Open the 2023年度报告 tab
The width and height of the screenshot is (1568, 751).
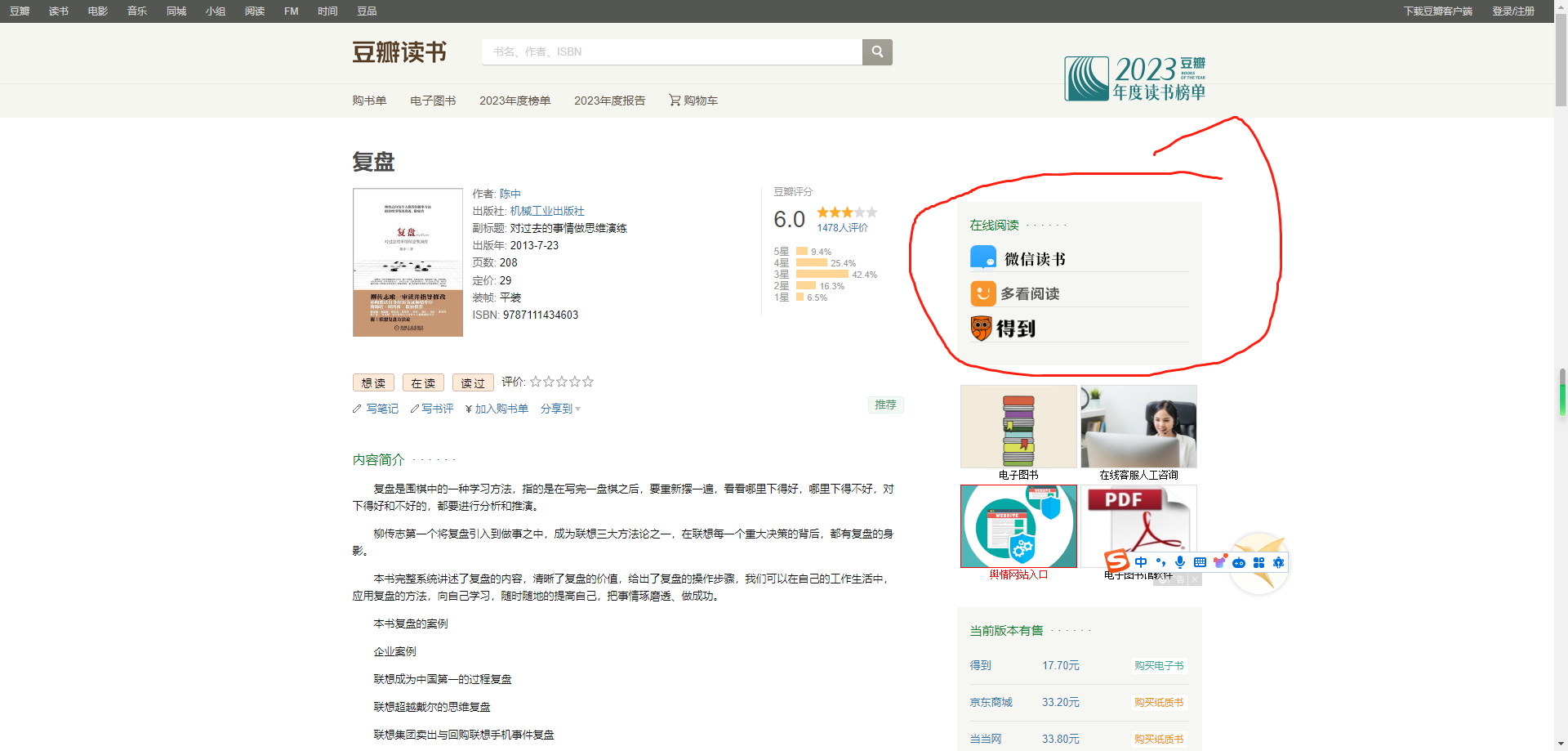pyautogui.click(x=609, y=101)
